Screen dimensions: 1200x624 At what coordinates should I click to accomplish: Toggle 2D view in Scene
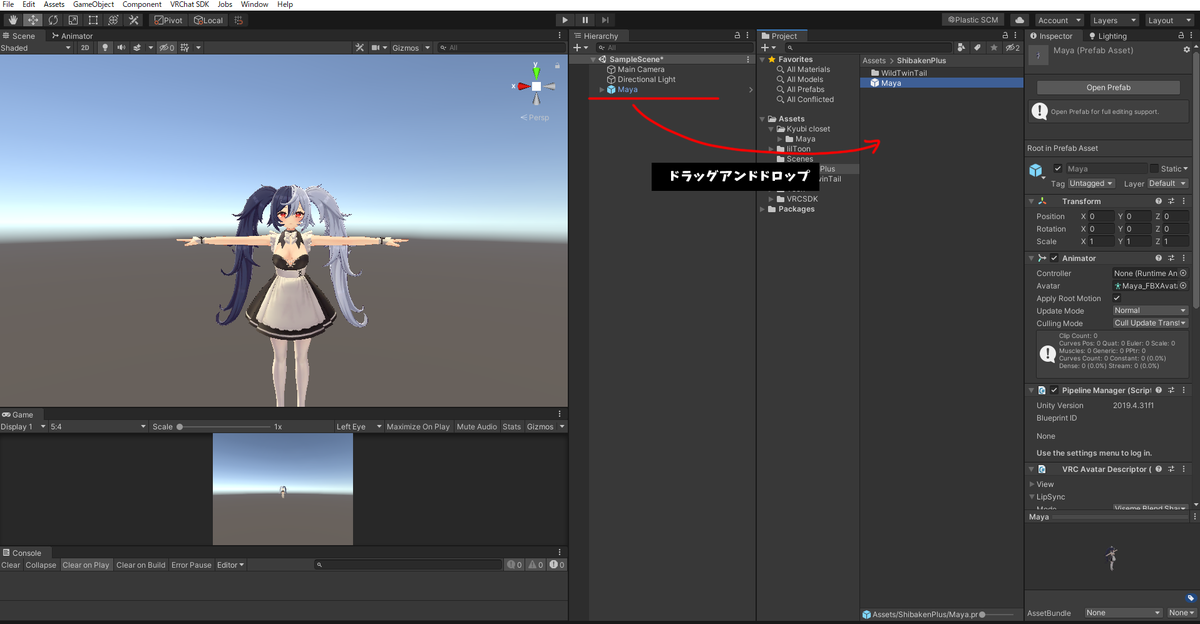point(85,48)
